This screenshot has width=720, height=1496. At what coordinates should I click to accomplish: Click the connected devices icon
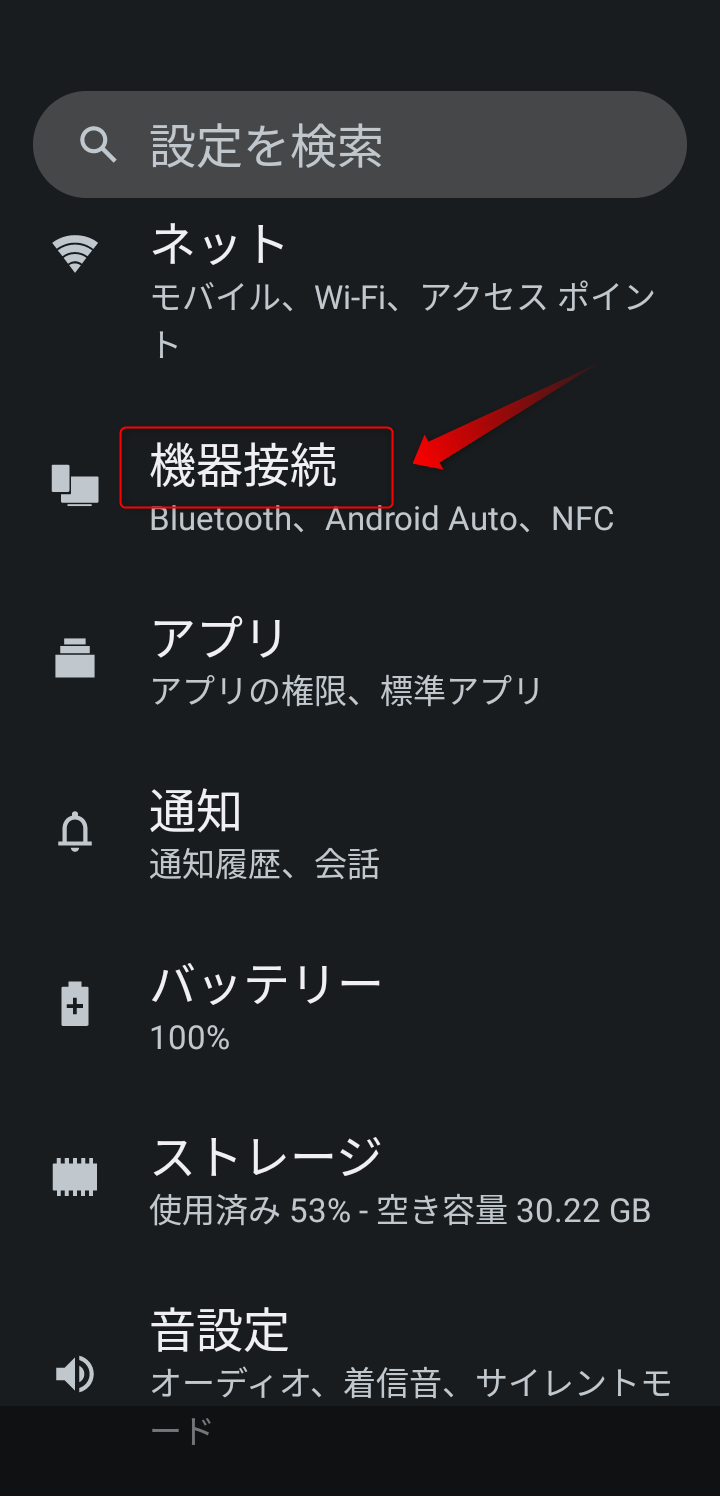[75, 485]
